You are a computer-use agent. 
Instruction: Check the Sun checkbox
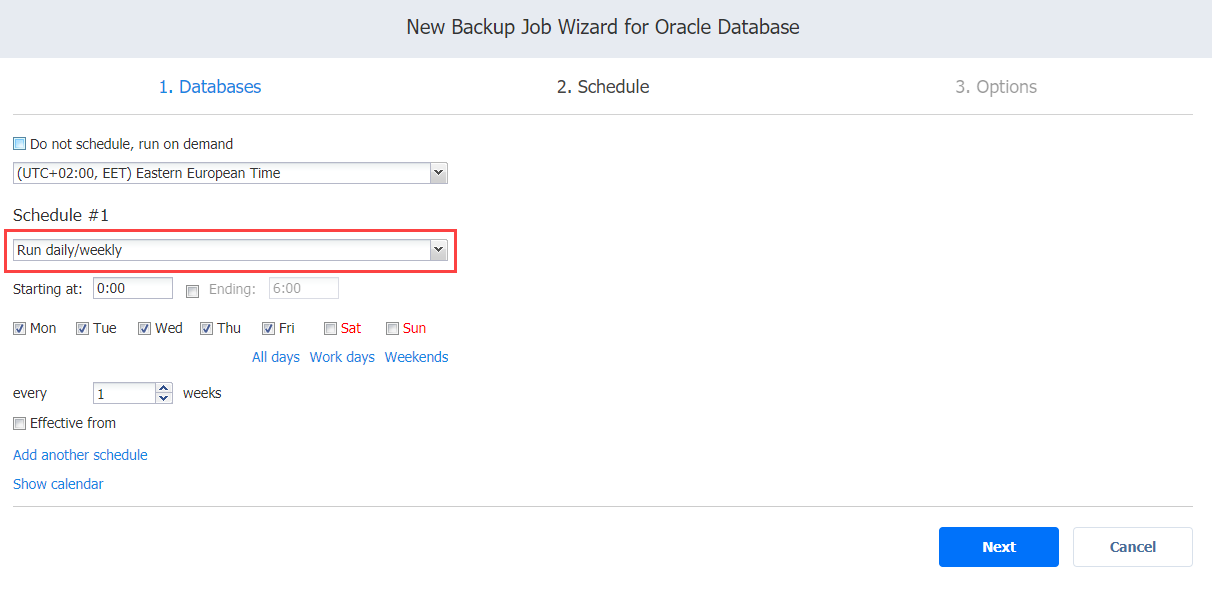[x=392, y=328]
